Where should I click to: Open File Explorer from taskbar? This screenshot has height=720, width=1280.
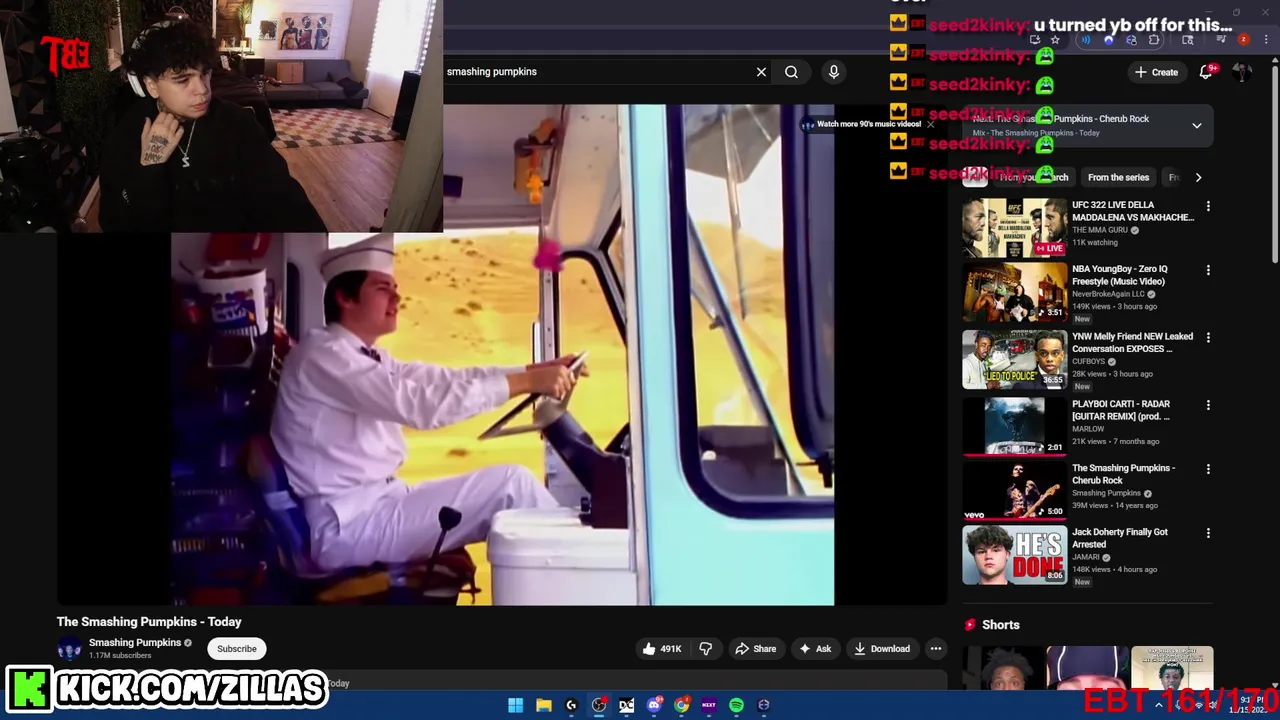click(543, 705)
